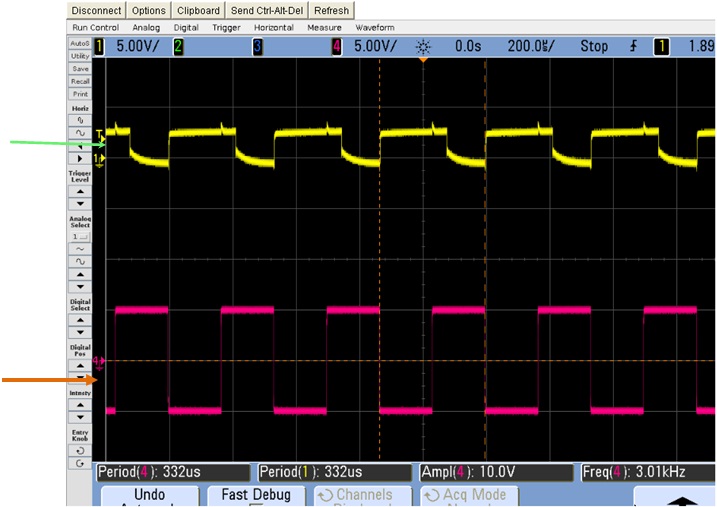
Task: Click the Digital Pos up arrow
Action: (x=80, y=366)
